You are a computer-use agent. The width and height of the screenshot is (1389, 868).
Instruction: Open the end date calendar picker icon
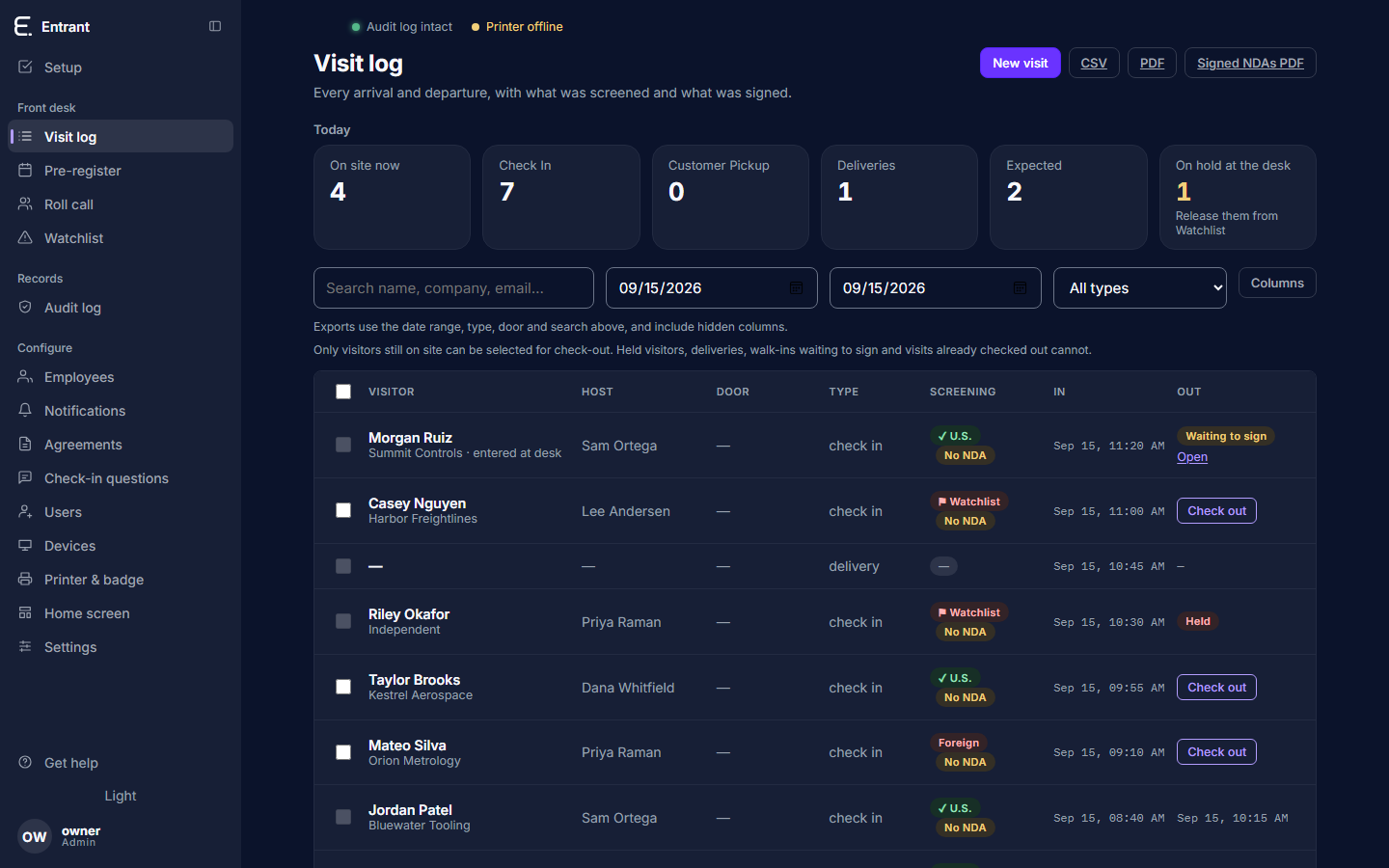1020,287
